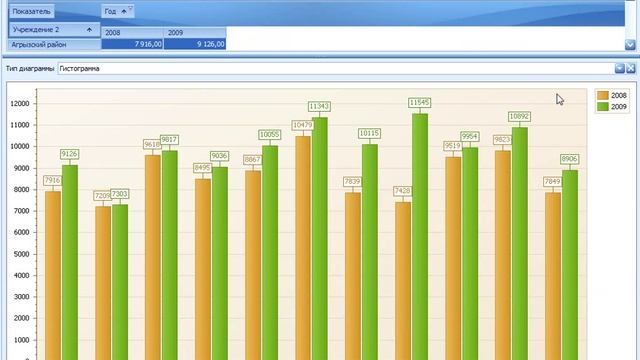640x360 pixels.
Task: Click the 7209 bar label
Action: click(x=102, y=196)
